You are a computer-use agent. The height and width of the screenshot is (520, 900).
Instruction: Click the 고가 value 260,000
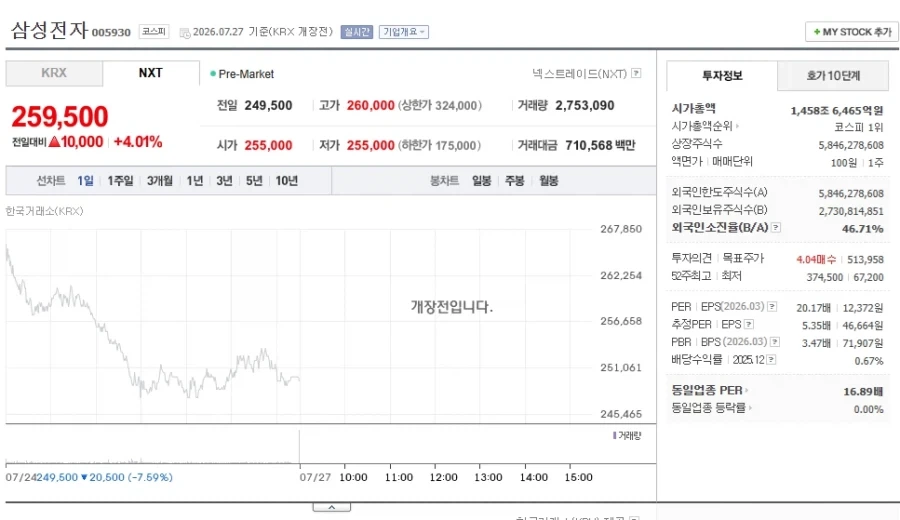point(370,106)
